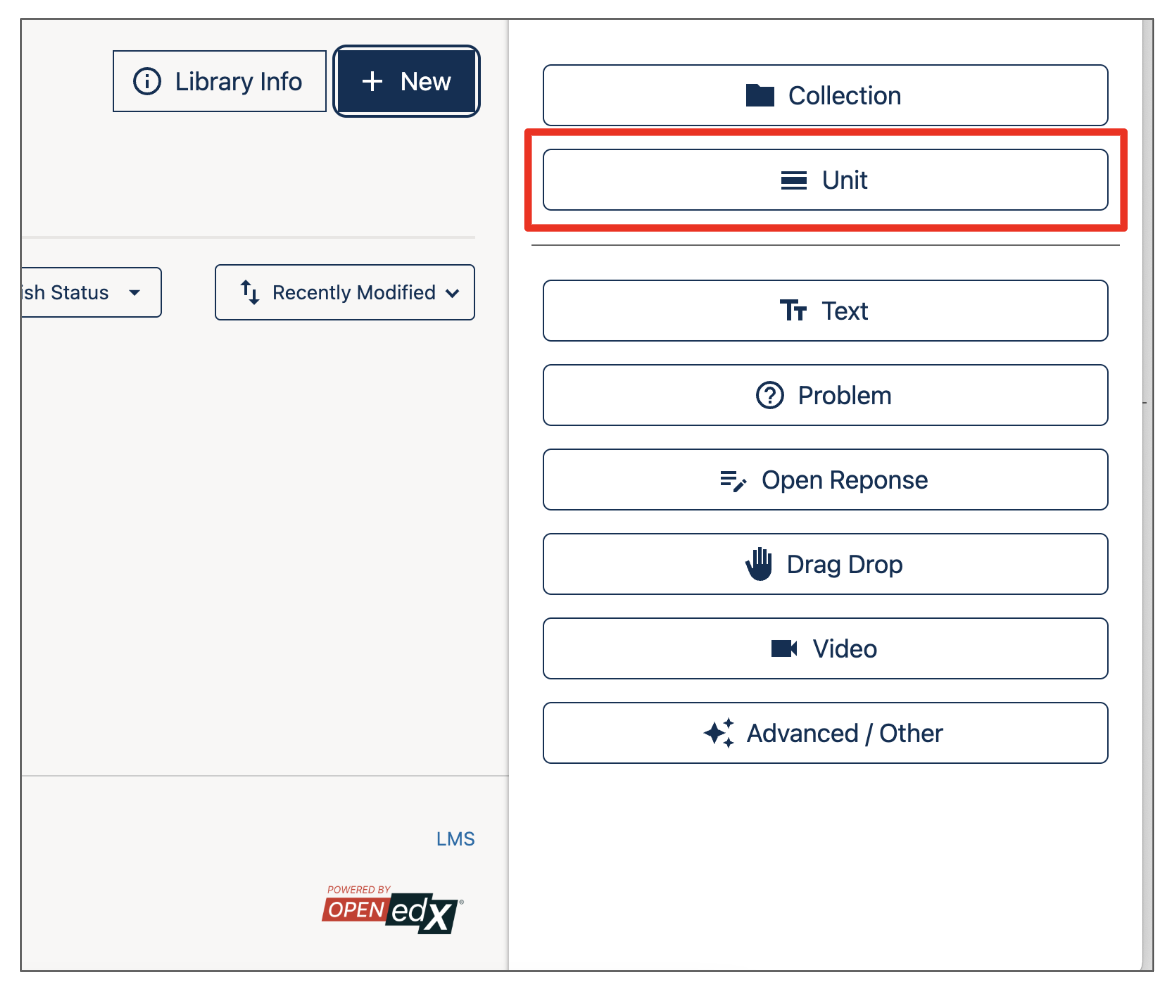Click the video camera icon on Video

782,648
